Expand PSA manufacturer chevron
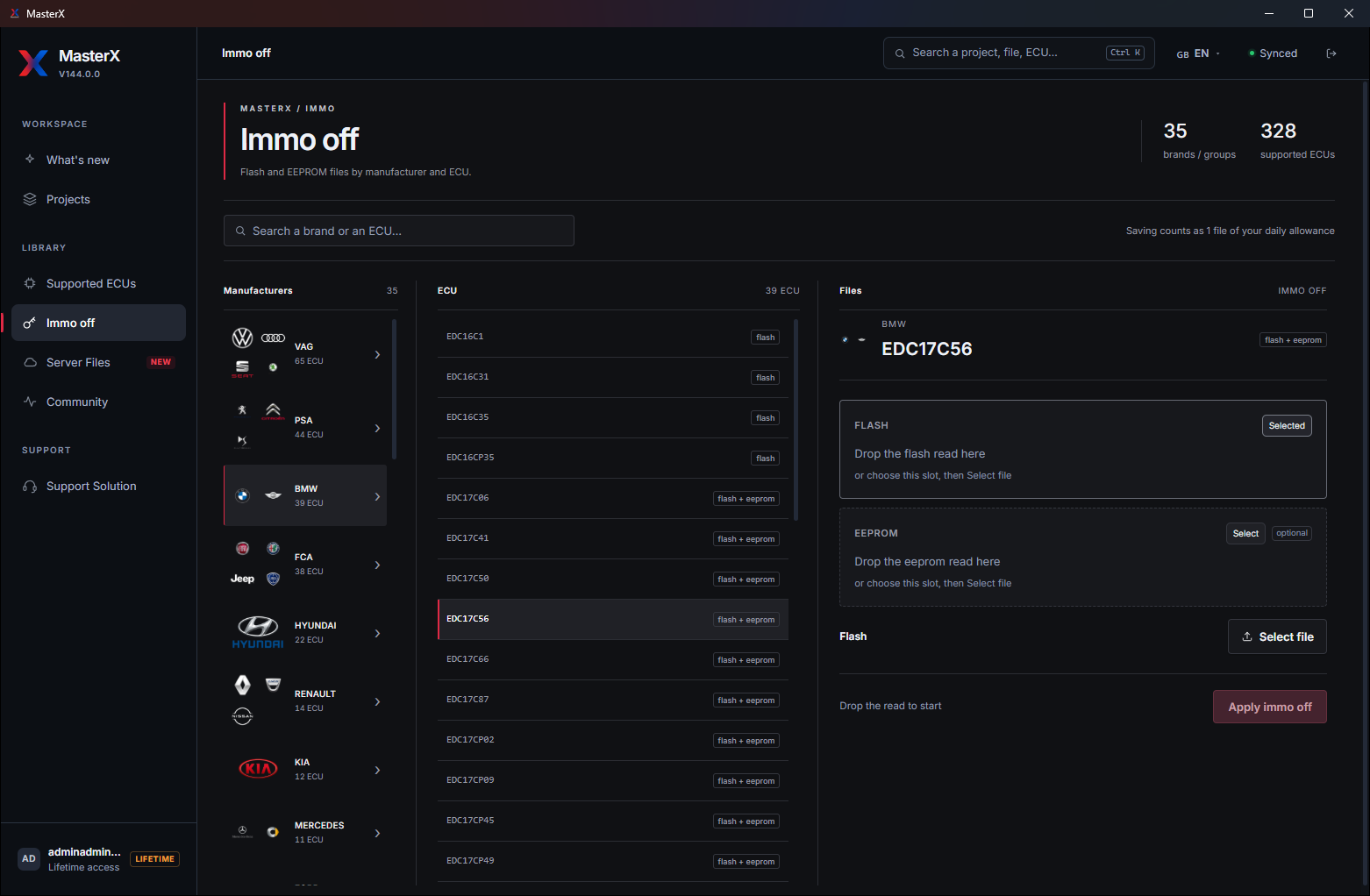Image resolution: width=1370 pixels, height=896 pixels. coord(378,428)
